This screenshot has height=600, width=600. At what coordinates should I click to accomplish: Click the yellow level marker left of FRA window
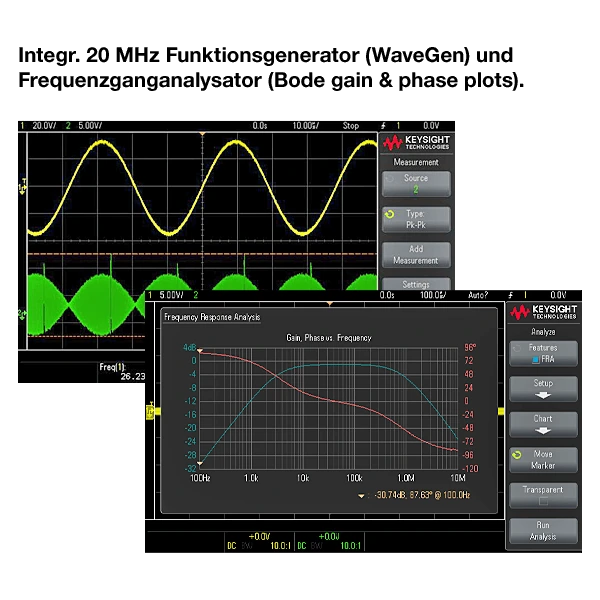pos(152,410)
